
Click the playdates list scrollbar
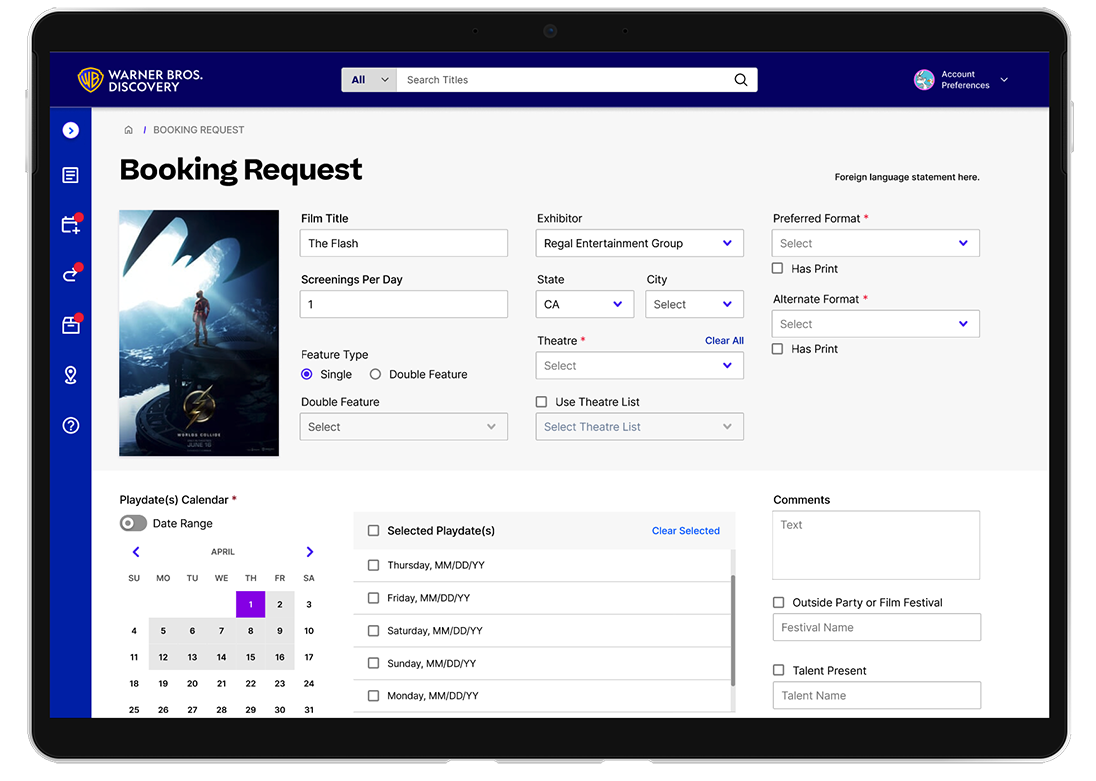[733, 630]
